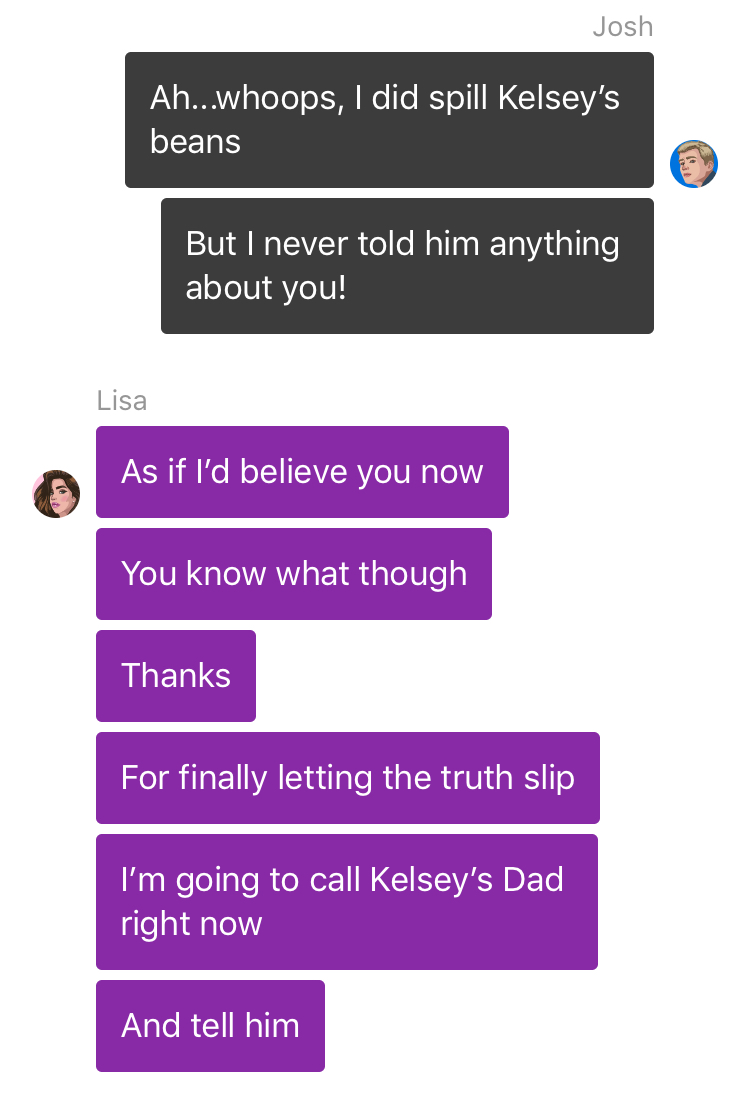Tap the sender name Lisa
Viewport: 750px width, 1116px height.
click(x=122, y=400)
